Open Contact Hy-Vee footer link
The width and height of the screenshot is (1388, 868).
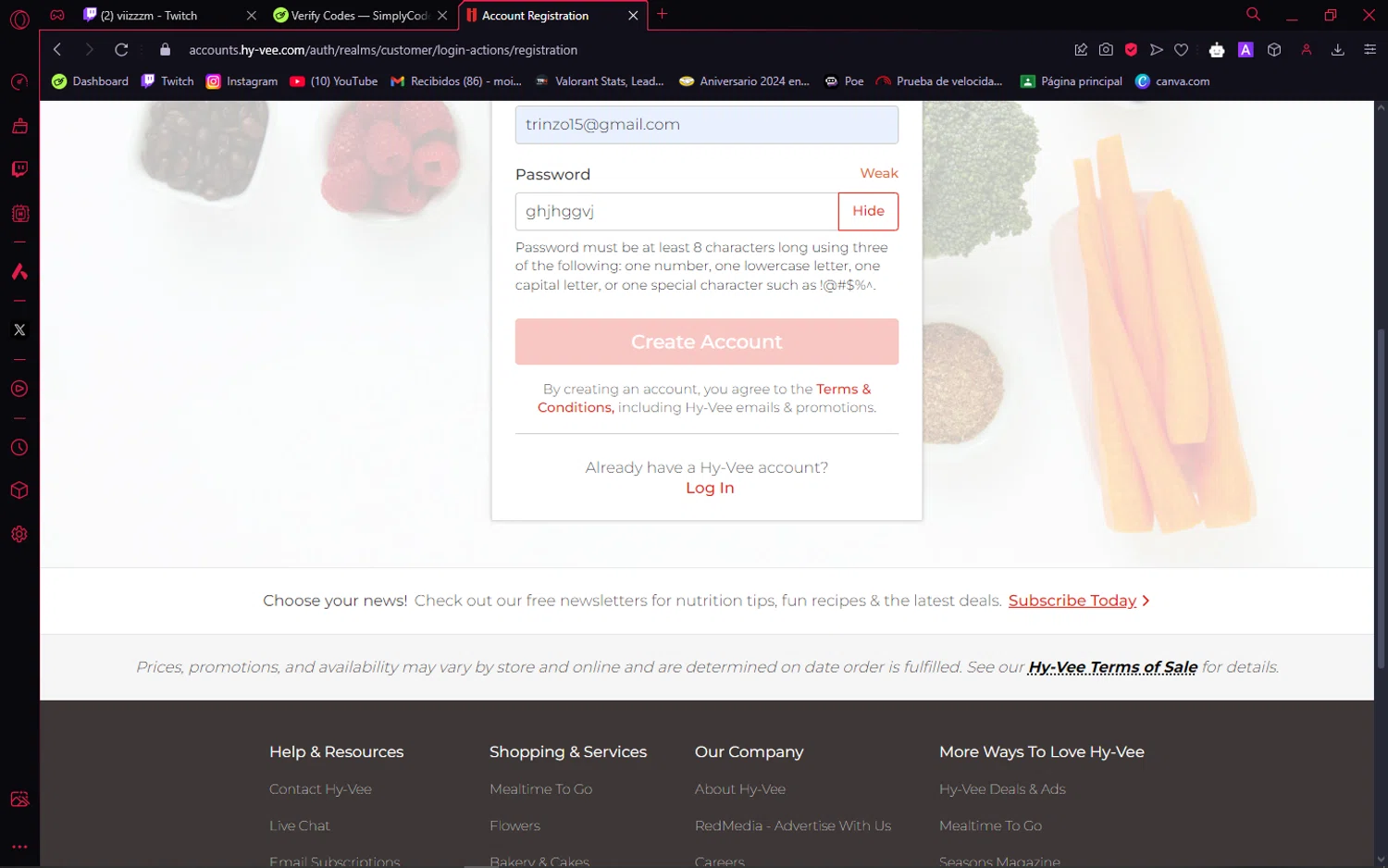pos(320,789)
